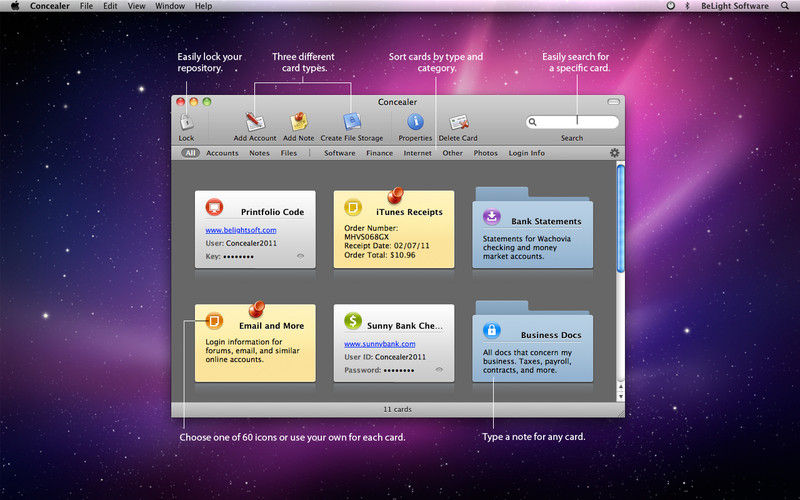Viewport: 800px width, 500px height.
Task: Reveal the Sunny Bank password with eye icon
Action: click(x=439, y=370)
